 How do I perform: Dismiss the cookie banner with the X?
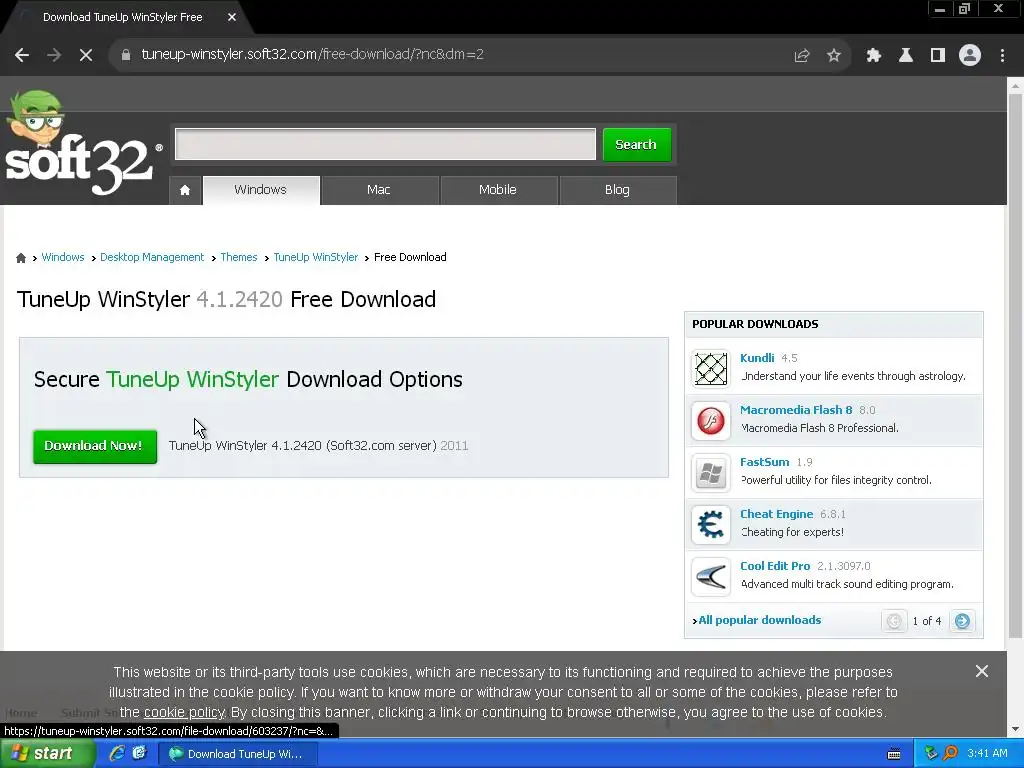point(982,671)
